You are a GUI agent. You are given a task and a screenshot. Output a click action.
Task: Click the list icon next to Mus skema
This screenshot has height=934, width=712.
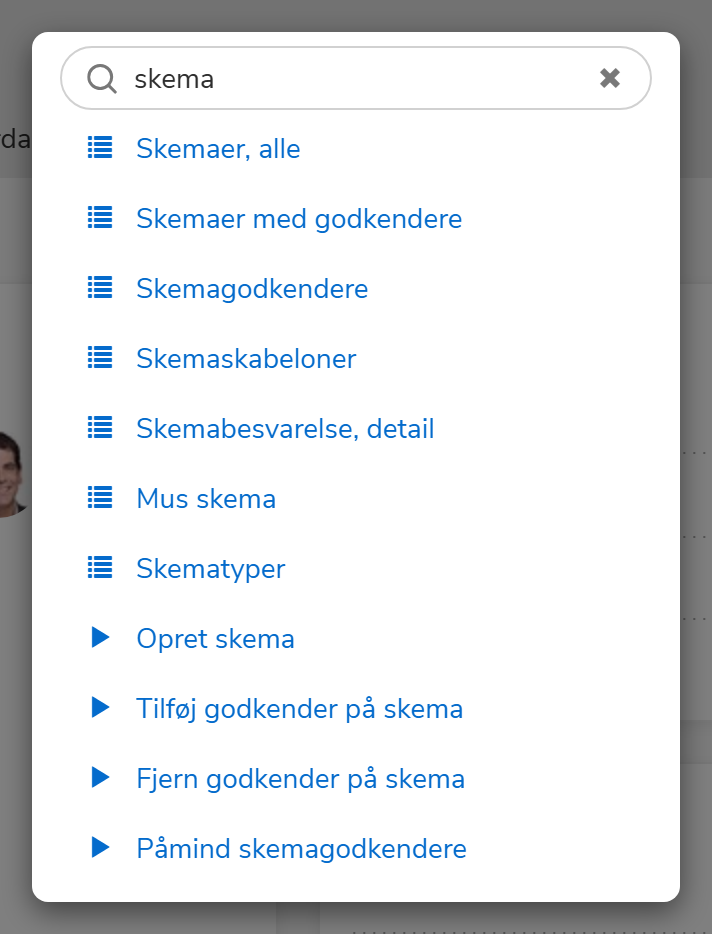coord(100,497)
